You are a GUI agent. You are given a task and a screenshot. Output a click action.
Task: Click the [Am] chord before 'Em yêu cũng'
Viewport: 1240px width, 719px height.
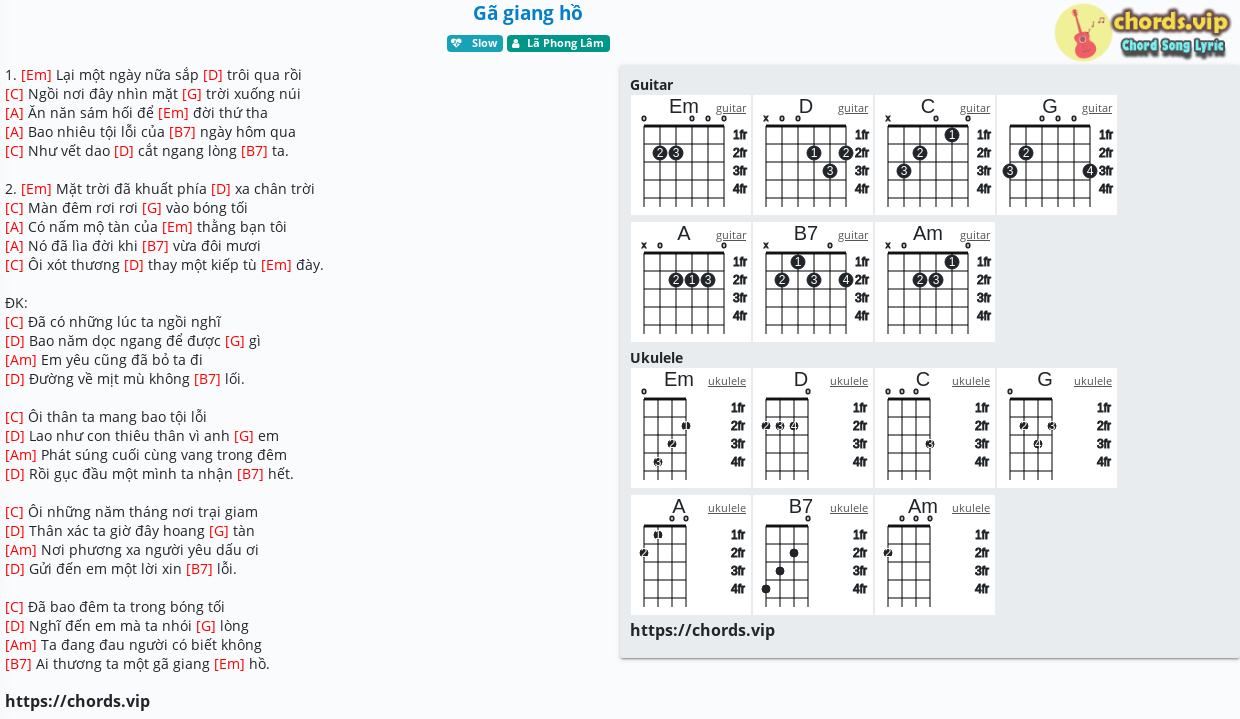pyautogui.click(x=21, y=360)
